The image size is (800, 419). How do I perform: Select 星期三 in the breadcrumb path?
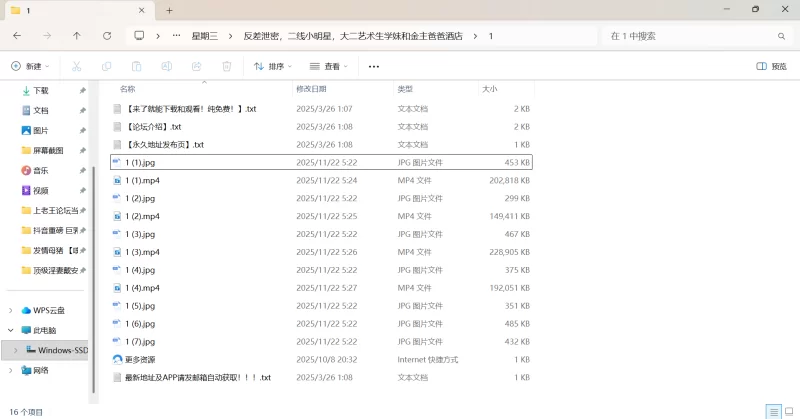point(209,36)
